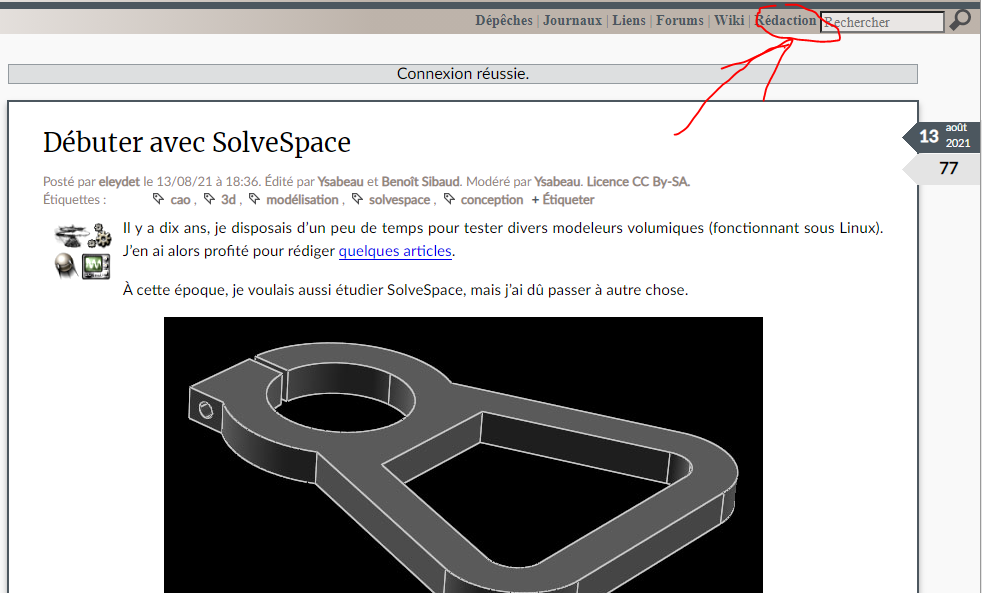Image resolution: width=982 pixels, height=593 pixels.
Task: Select the cao tag
Action: coord(180,200)
